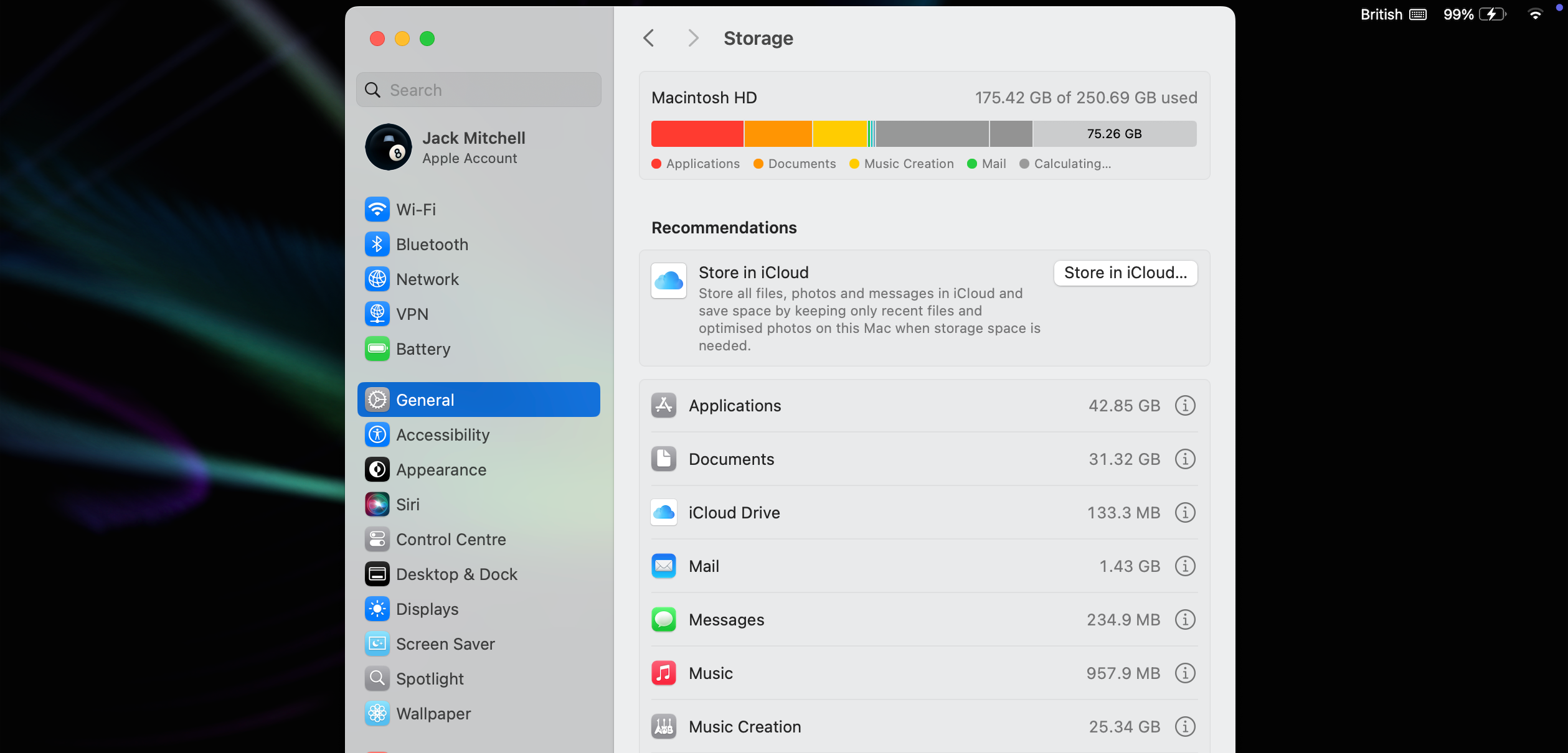Open Screen Saver settings
The height and width of the screenshot is (753, 1568).
click(x=478, y=644)
